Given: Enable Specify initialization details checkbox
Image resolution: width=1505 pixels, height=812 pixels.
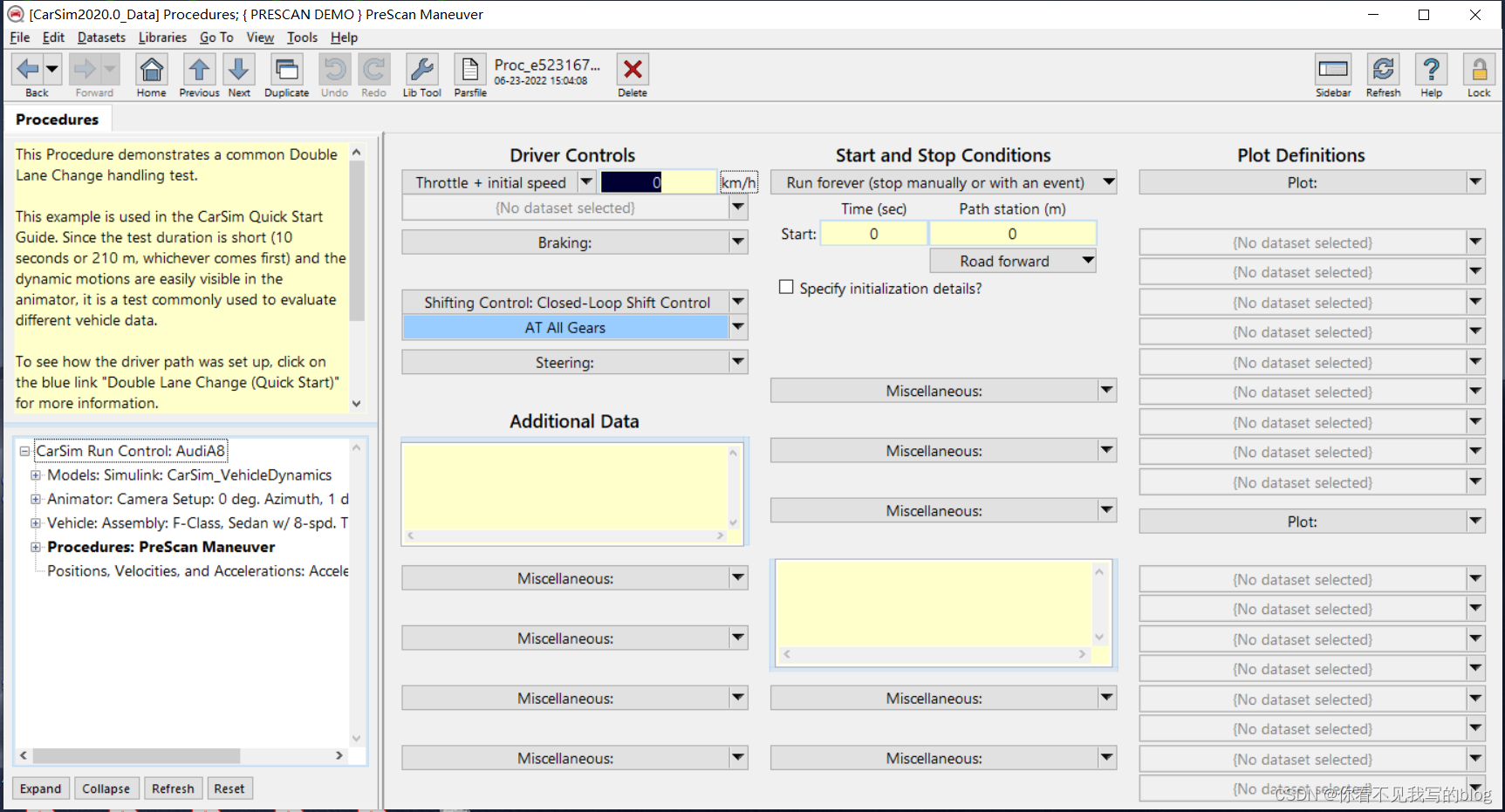Looking at the screenshot, I should [x=786, y=287].
